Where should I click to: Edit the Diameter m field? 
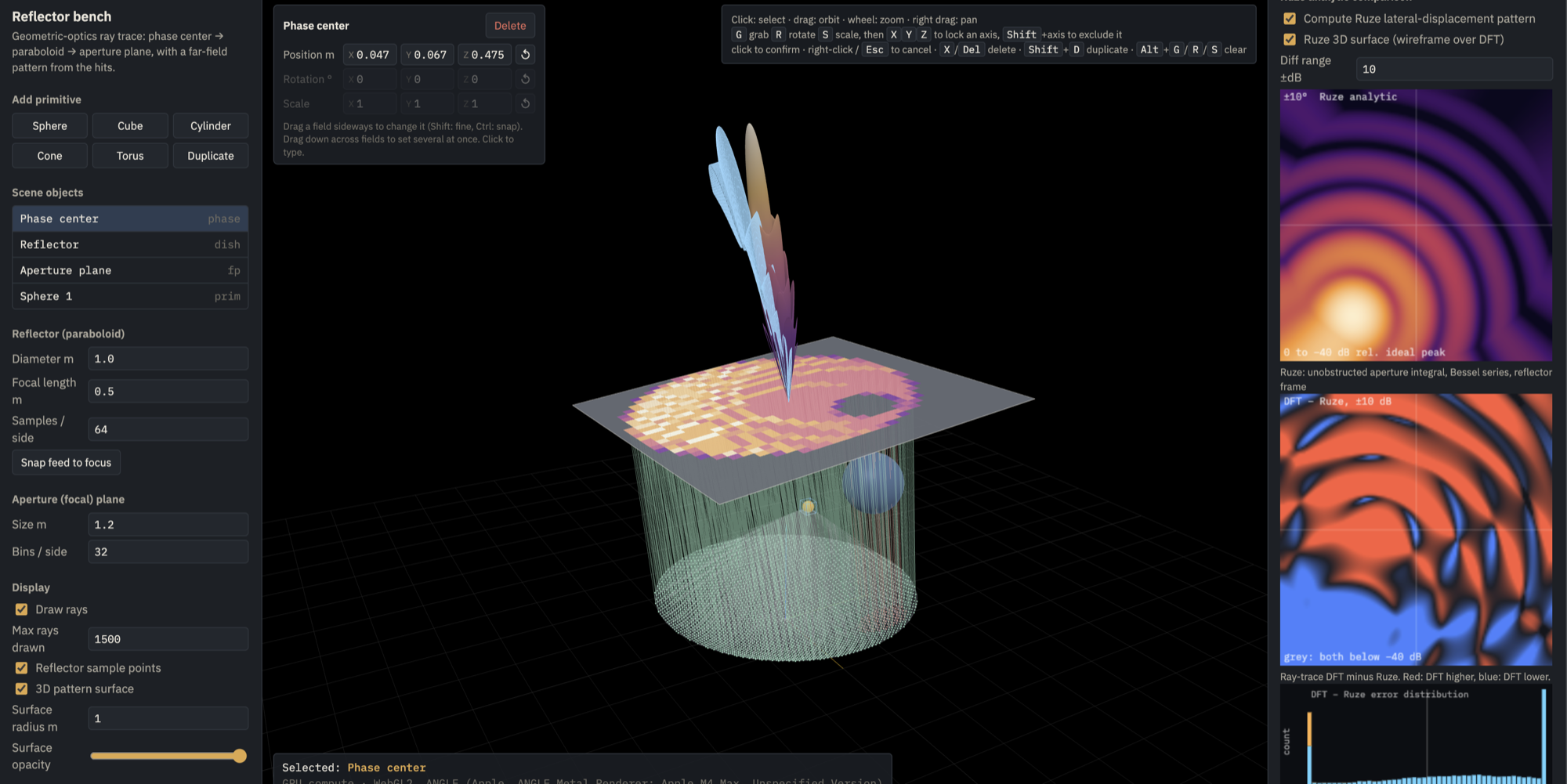(168, 359)
